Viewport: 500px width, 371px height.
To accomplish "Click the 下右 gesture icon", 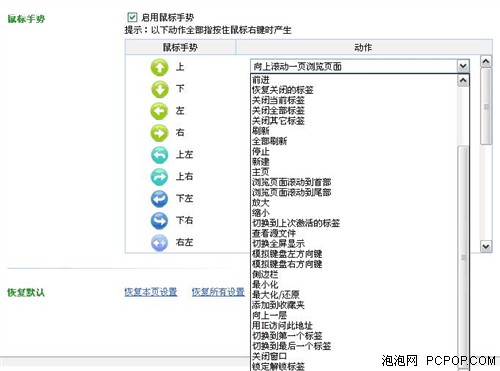I will 159,221.
